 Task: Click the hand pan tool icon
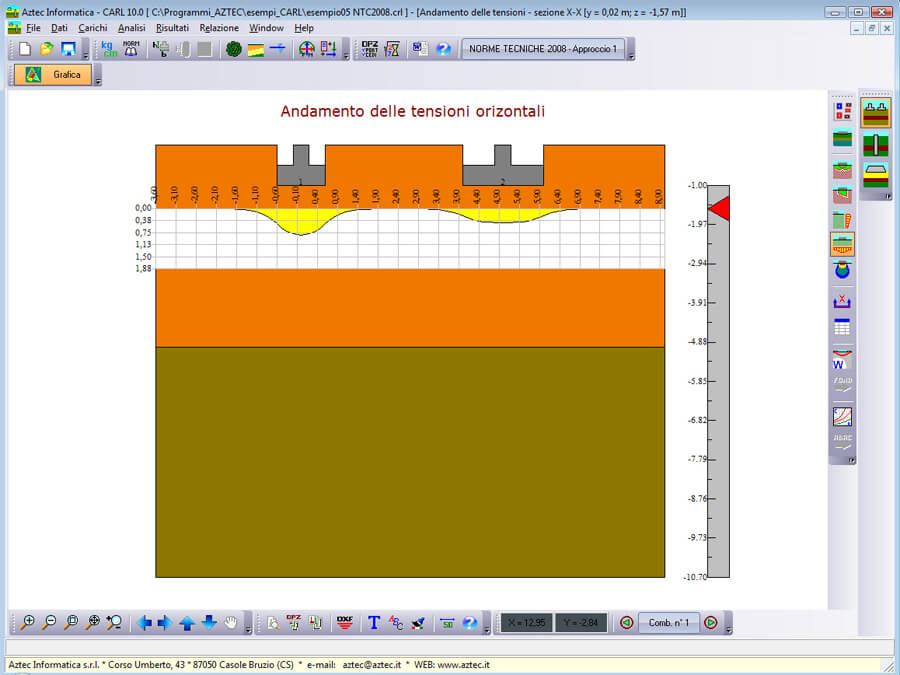point(232,622)
